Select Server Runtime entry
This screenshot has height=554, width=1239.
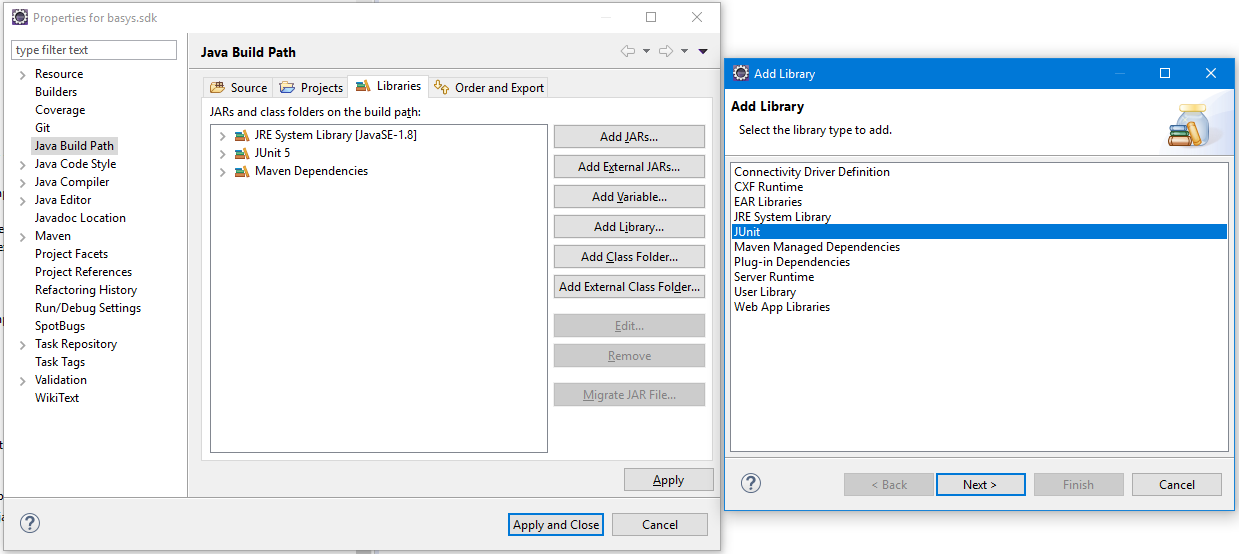(x=979, y=277)
